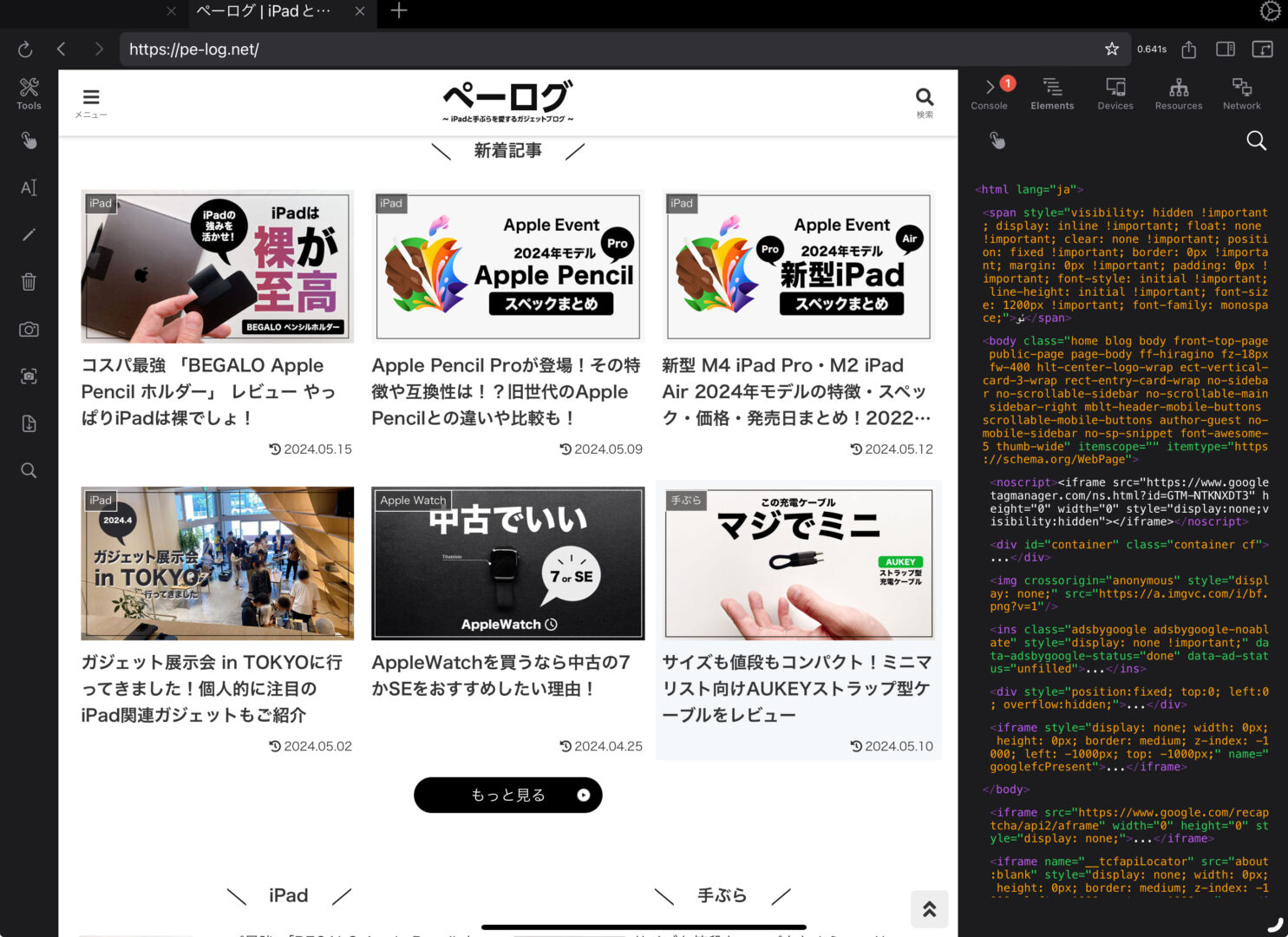
Task: Select the span style="visibility: hidden" node
Action: pos(1125,265)
